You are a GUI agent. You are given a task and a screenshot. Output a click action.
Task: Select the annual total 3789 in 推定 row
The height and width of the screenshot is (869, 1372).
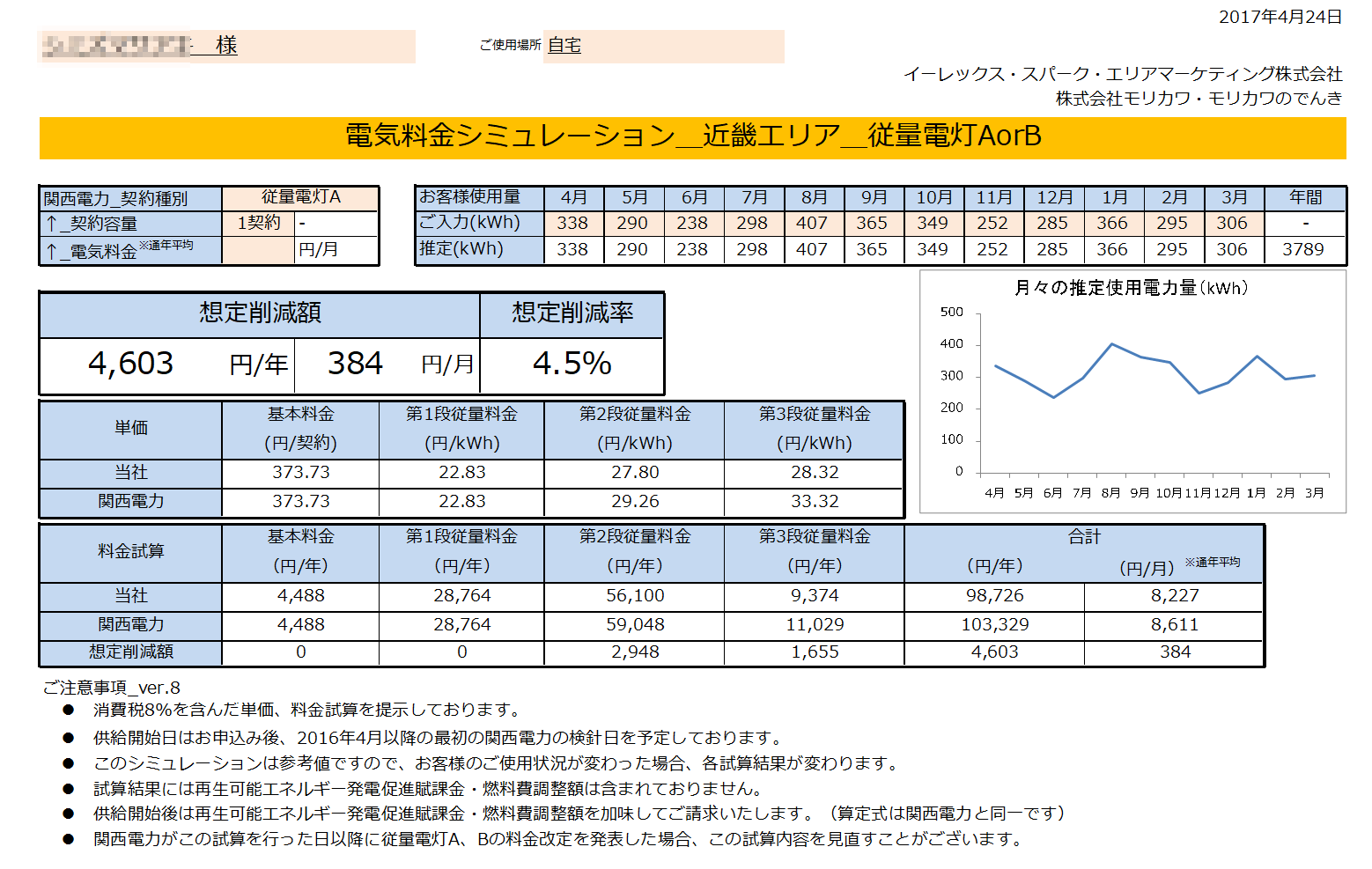[x=1304, y=250]
